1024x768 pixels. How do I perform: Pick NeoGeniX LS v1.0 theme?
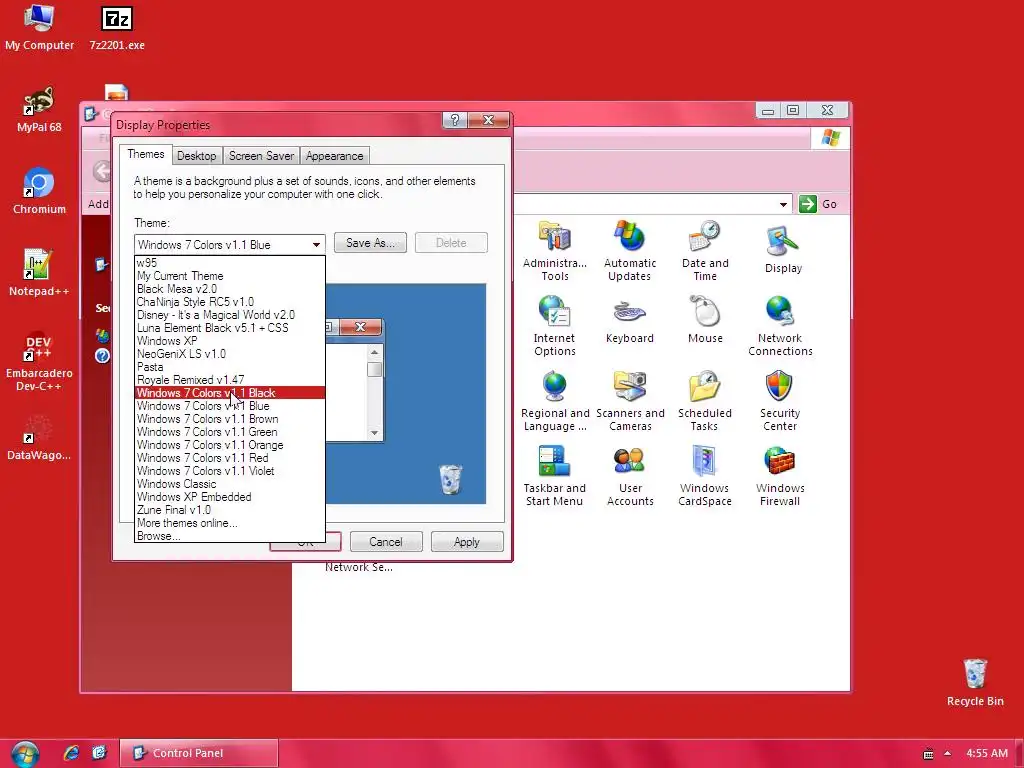click(x=230, y=354)
